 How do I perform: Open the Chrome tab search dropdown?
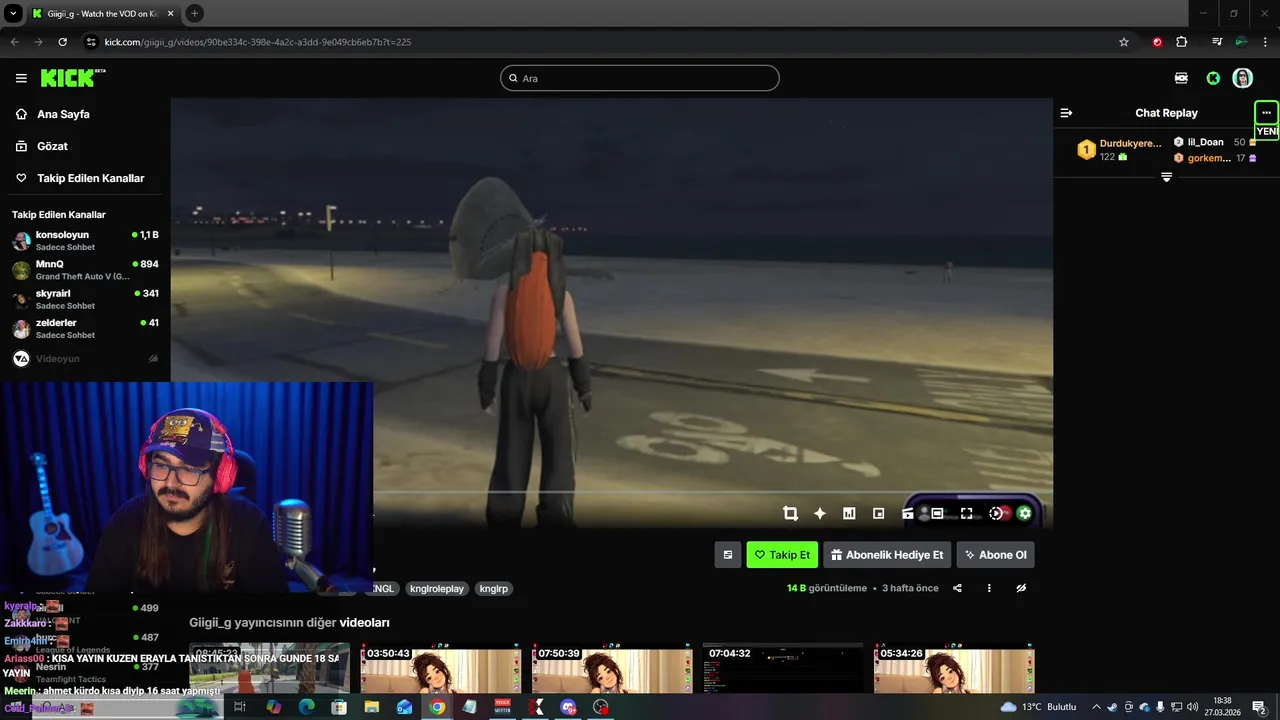point(13,13)
